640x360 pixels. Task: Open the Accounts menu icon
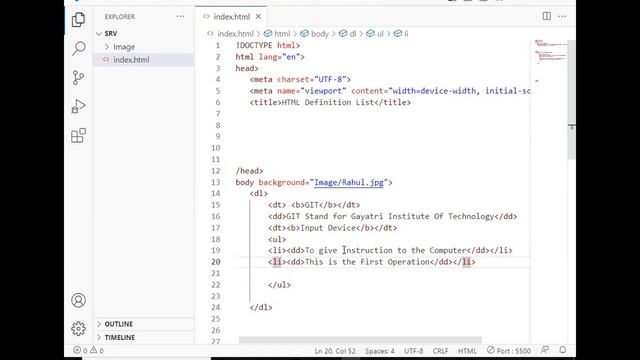78,300
